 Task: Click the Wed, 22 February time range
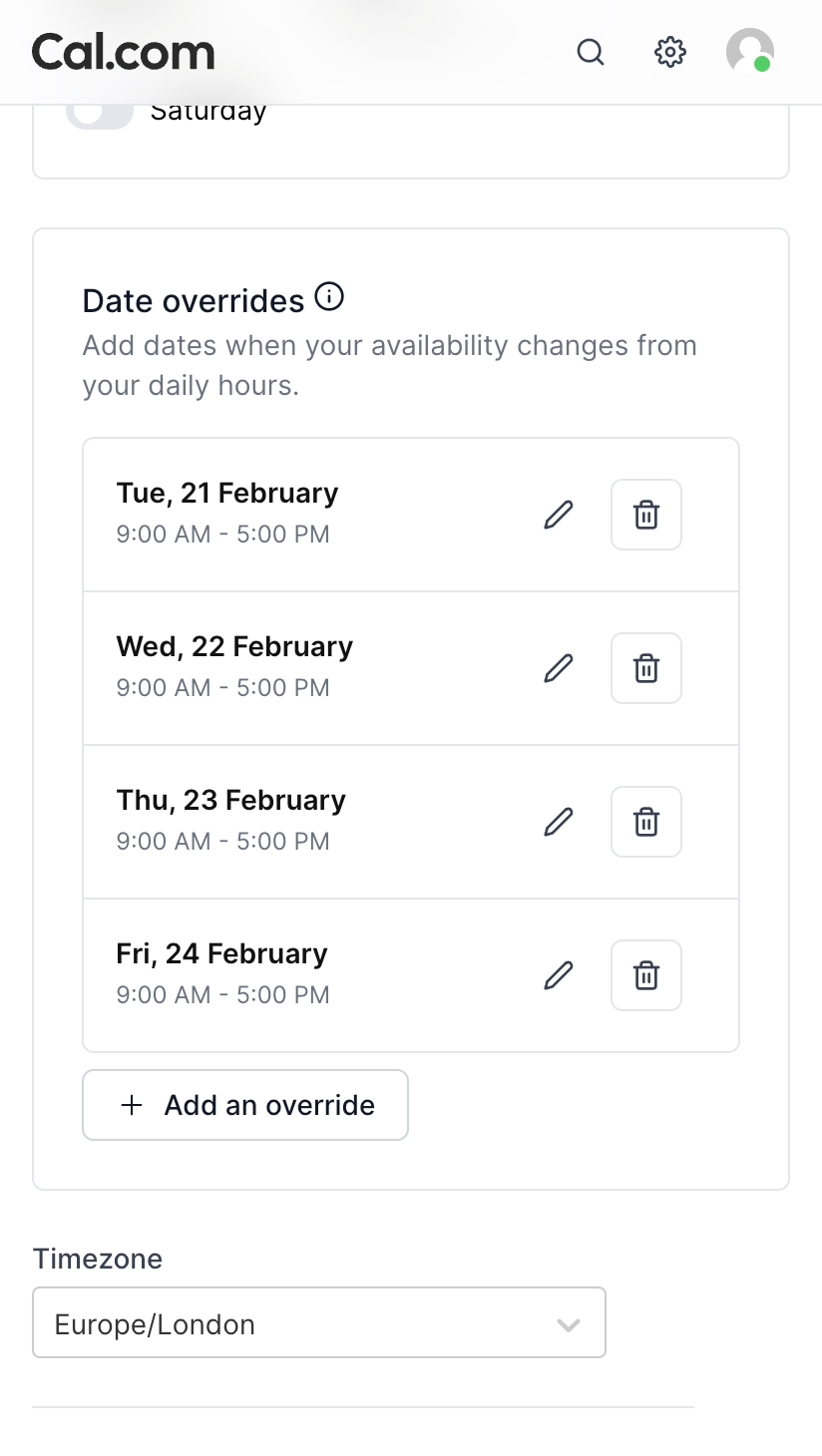(223, 688)
